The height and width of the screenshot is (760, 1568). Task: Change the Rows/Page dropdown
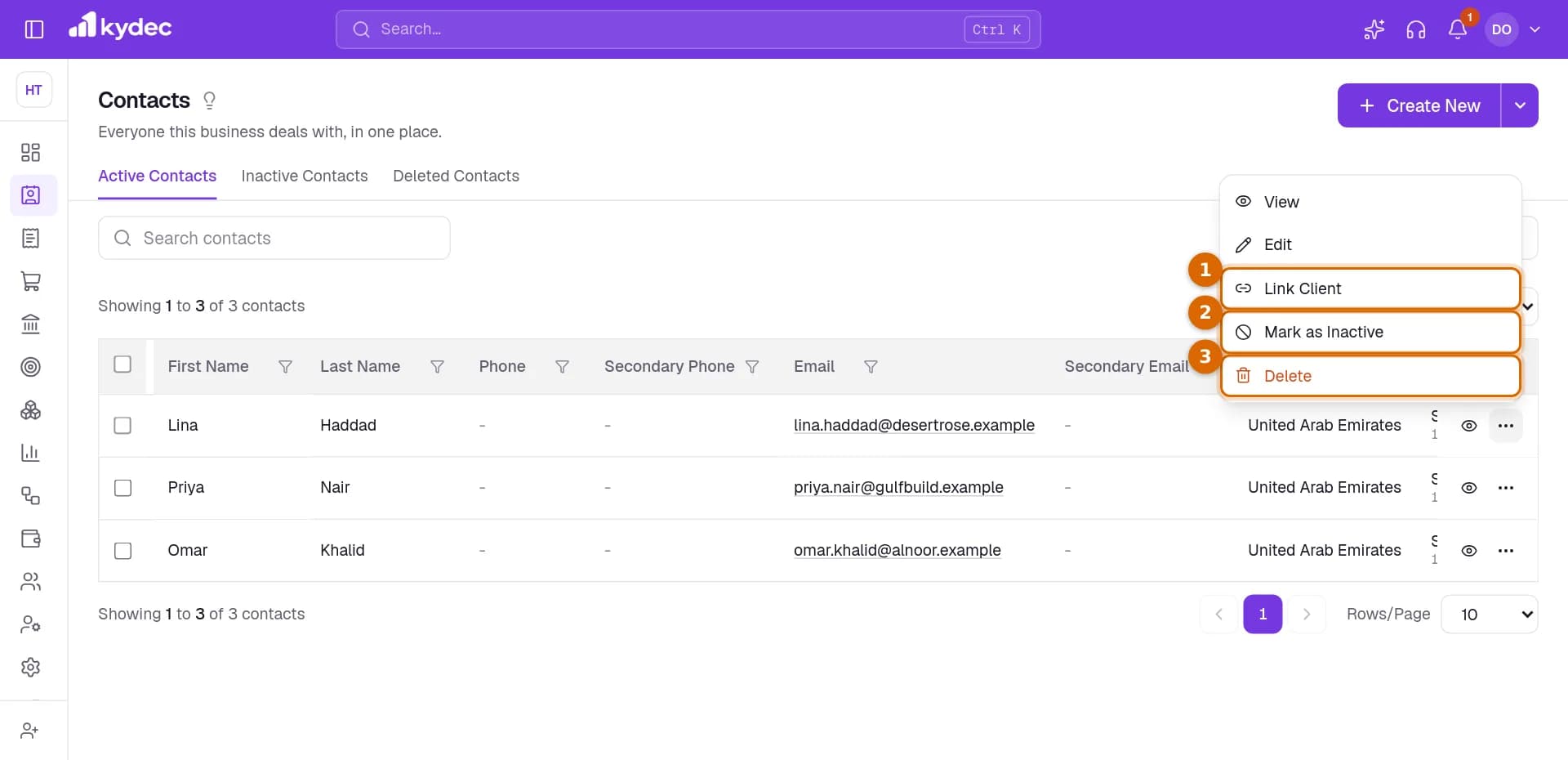1490,615
